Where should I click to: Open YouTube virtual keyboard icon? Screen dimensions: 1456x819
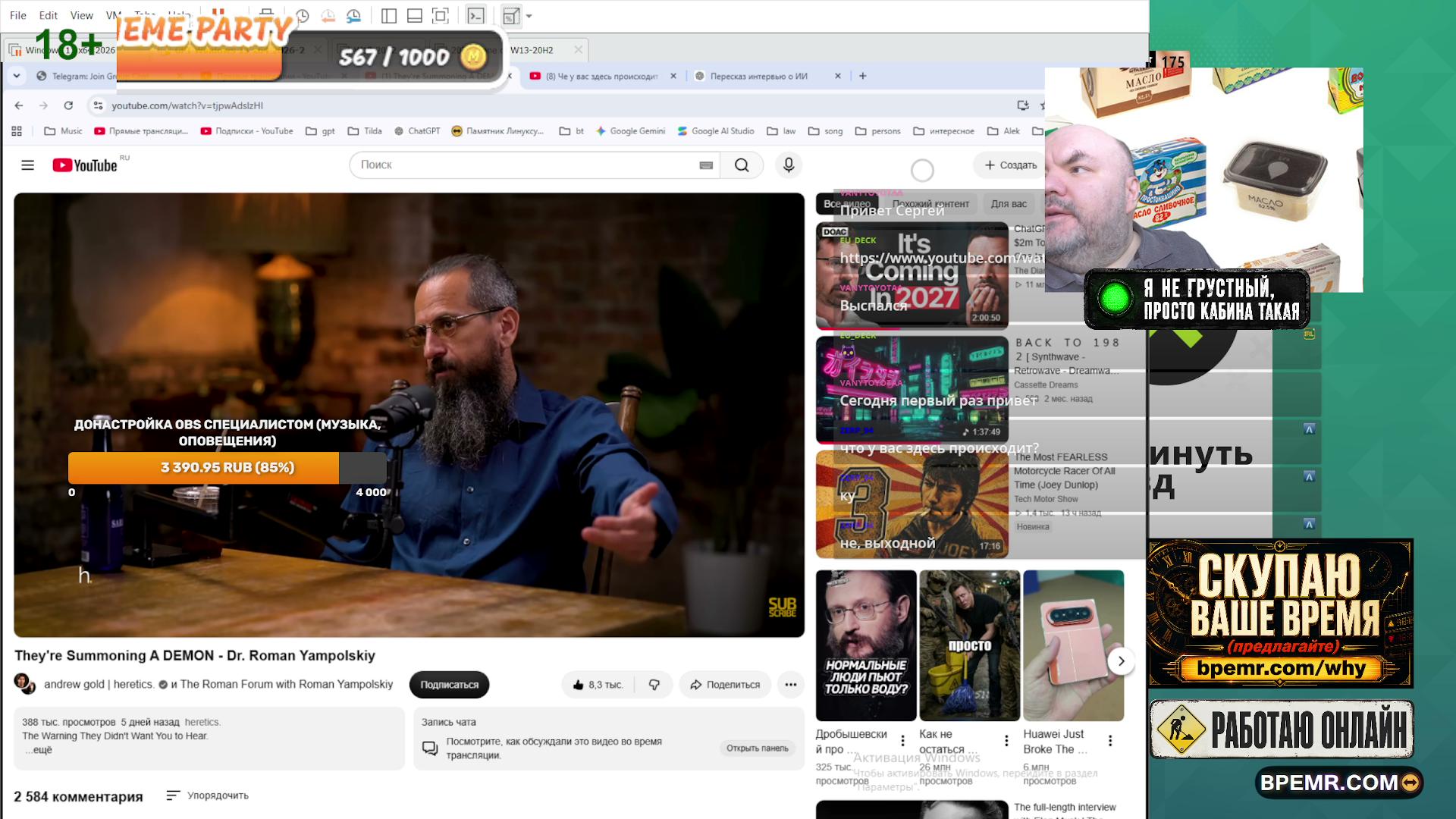(x=706, y=165)
